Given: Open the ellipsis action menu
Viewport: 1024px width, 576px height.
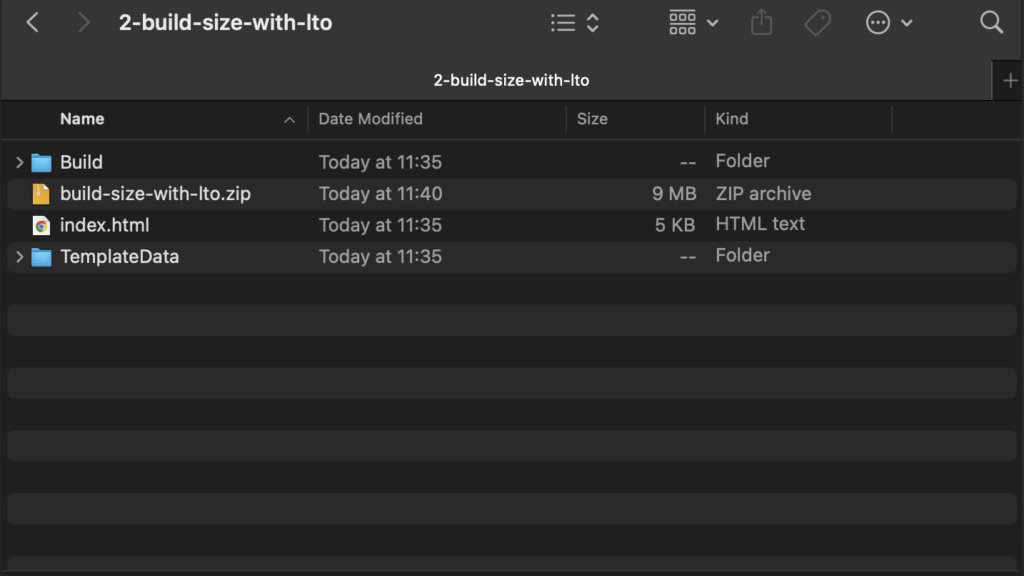Looking at the screenshot, I should 888,23.
